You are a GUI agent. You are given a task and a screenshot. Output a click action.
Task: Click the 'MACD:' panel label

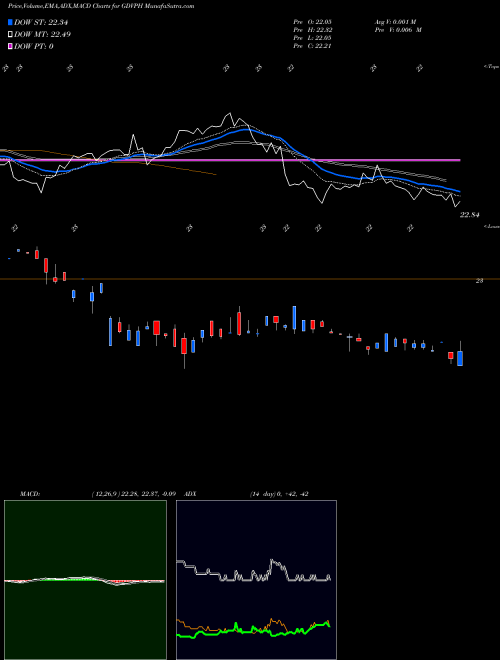[30, 494]
